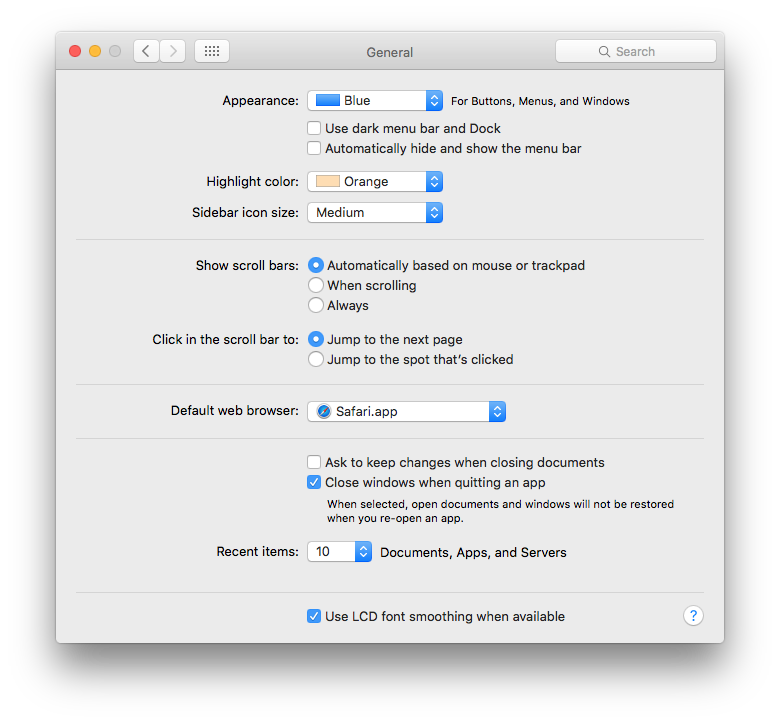
Task: Expand the Sidebar icon size dropdown
Action: coord(375,212)
